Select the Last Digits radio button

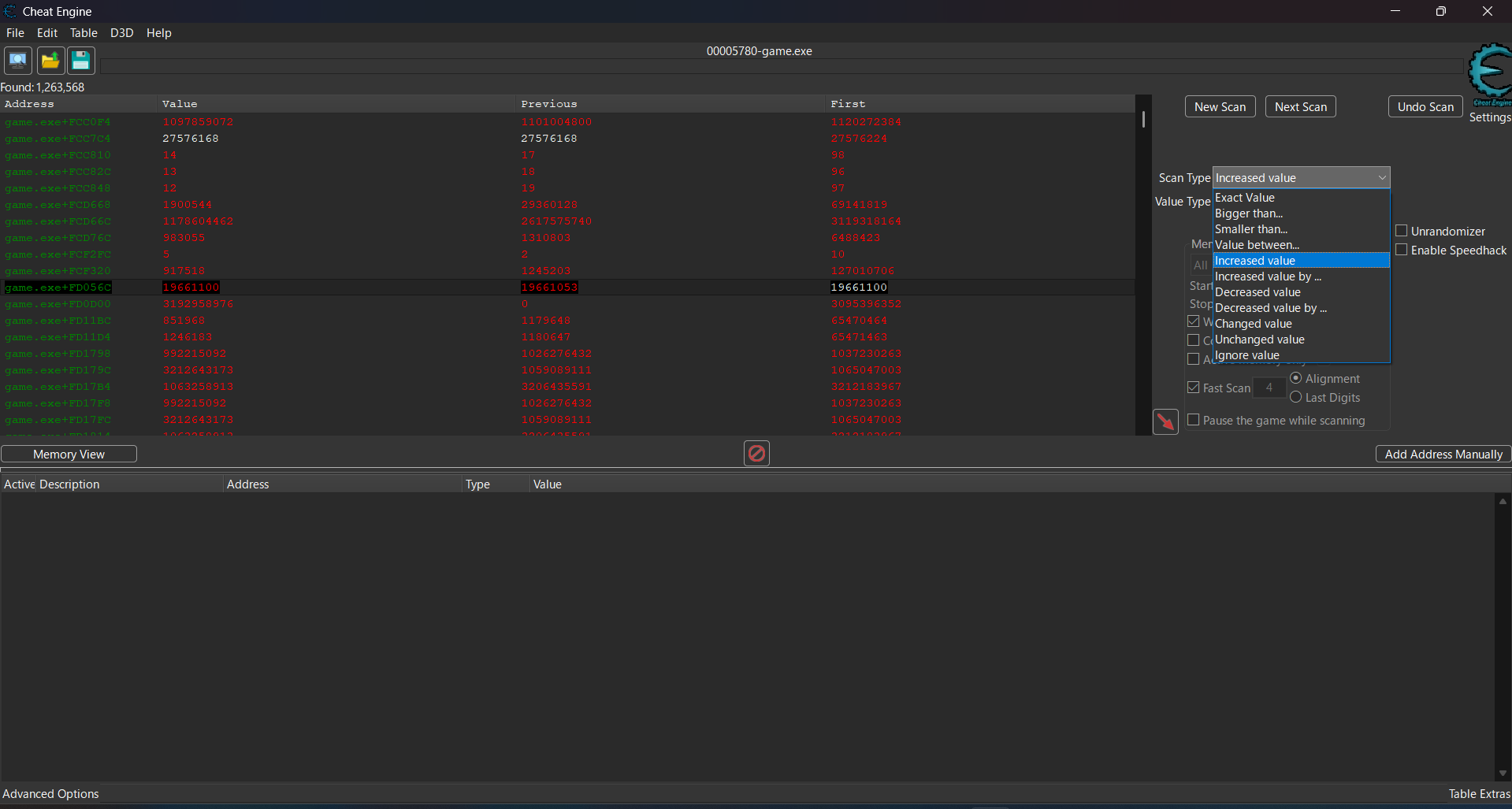1296,397
